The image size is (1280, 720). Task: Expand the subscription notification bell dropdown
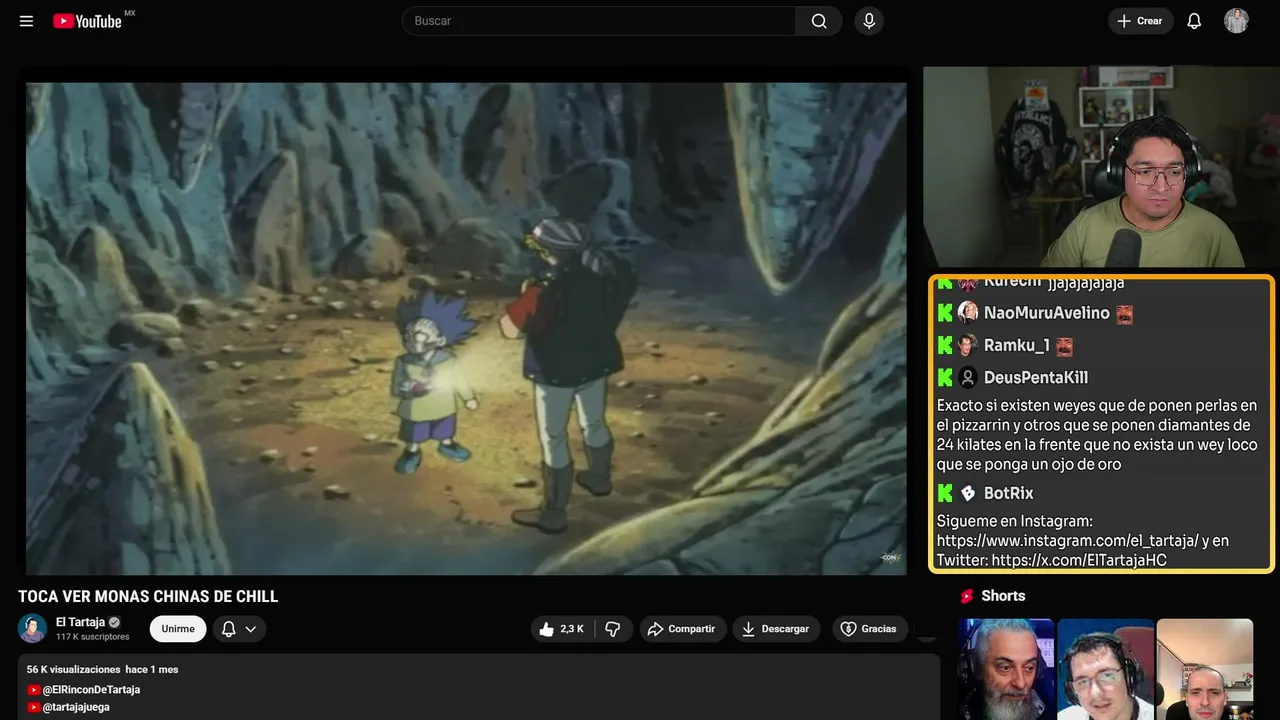pos(239,629)
